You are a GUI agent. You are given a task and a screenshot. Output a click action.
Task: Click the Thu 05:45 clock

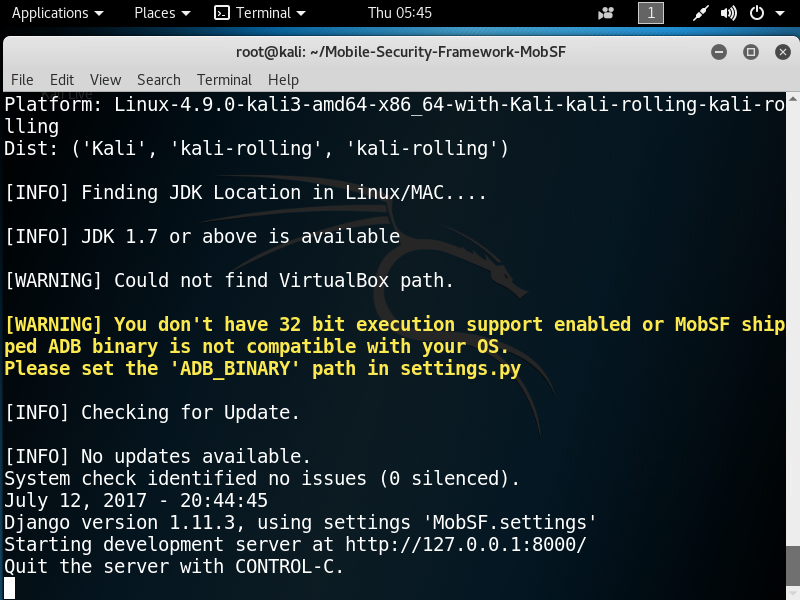point(399,13)
